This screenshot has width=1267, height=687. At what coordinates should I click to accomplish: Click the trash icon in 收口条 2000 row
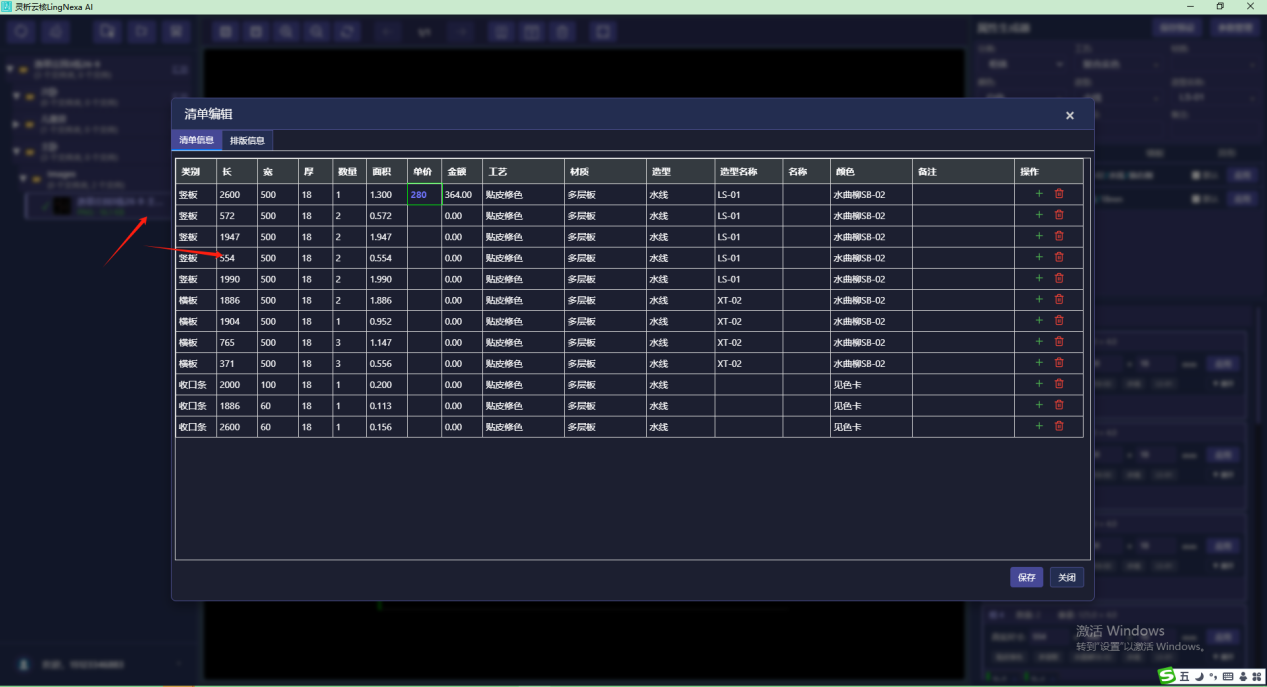click(x=1059, y=384)
